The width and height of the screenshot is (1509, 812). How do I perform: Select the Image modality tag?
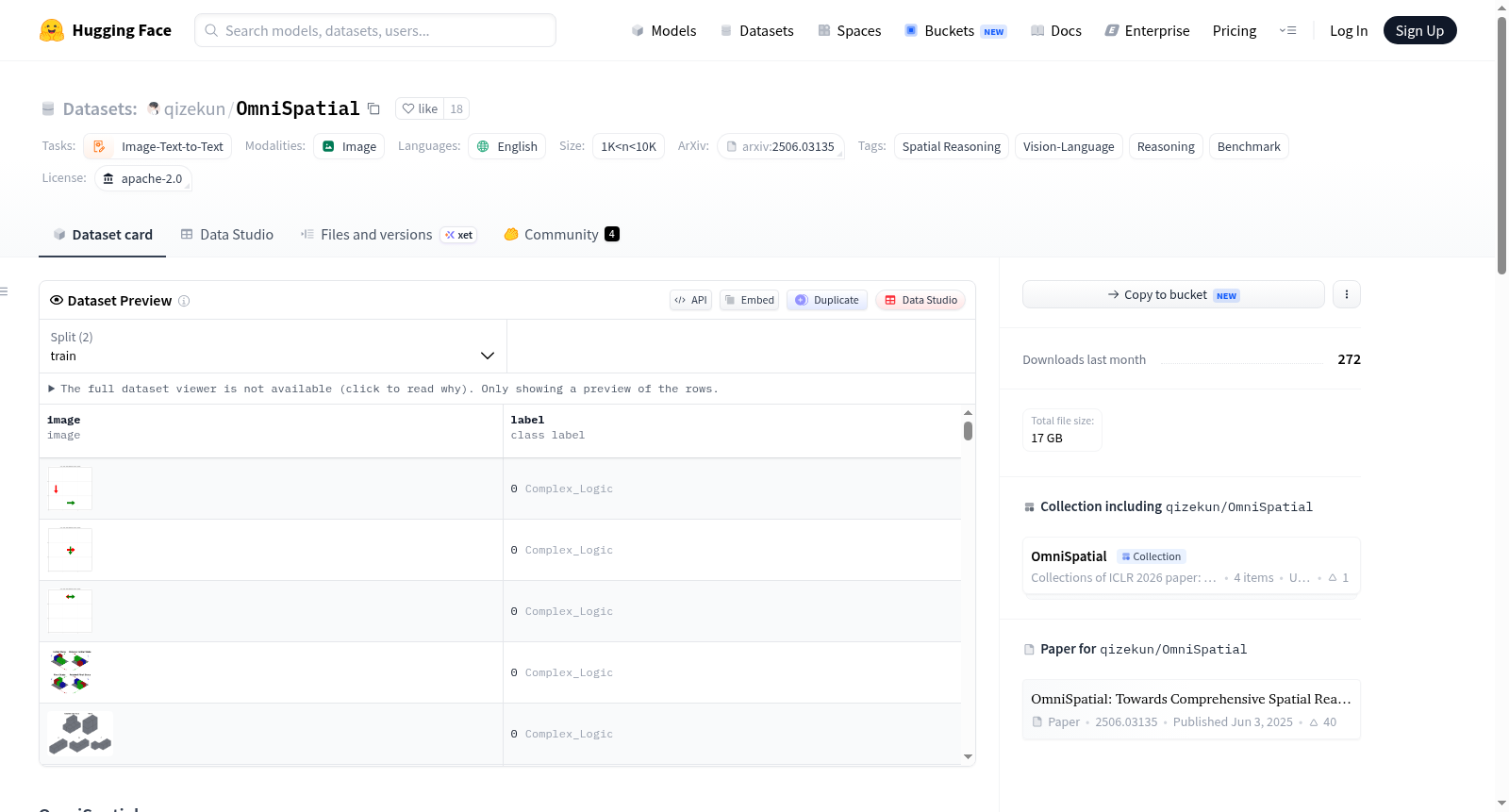coord(349,146)
